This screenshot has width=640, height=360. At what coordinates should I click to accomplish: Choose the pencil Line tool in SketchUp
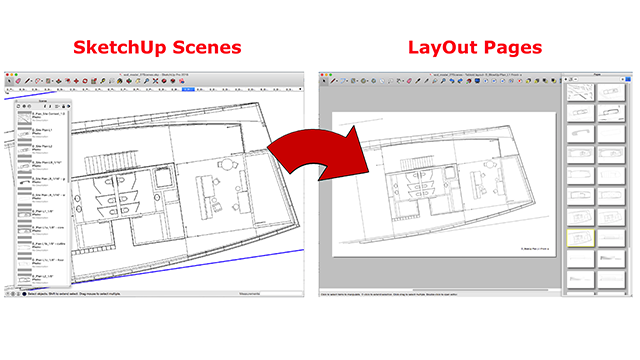coord(27,81)
